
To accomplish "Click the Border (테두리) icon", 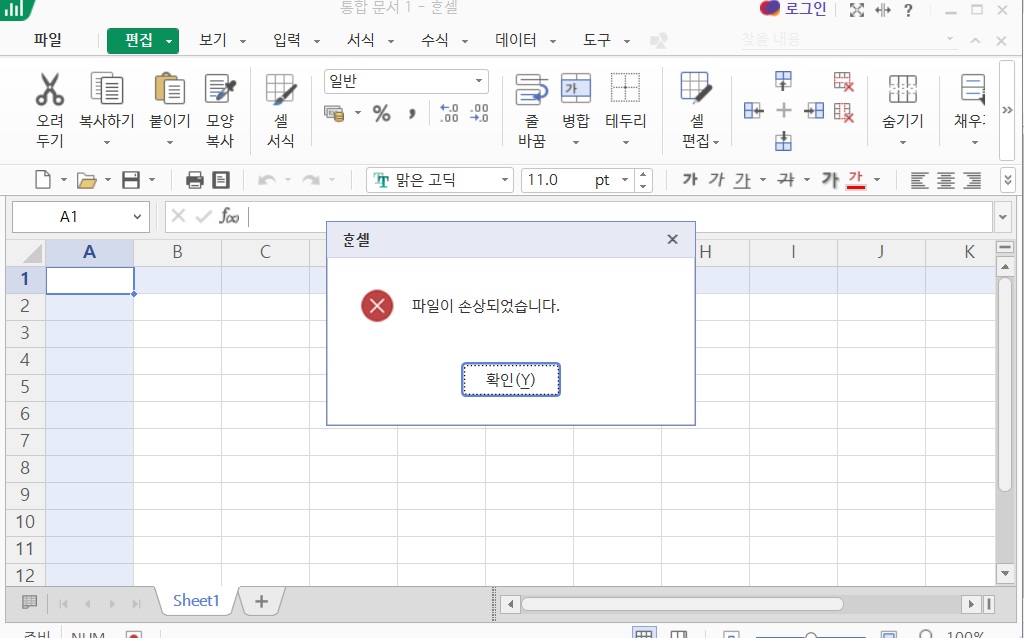I will click(625, 88).
